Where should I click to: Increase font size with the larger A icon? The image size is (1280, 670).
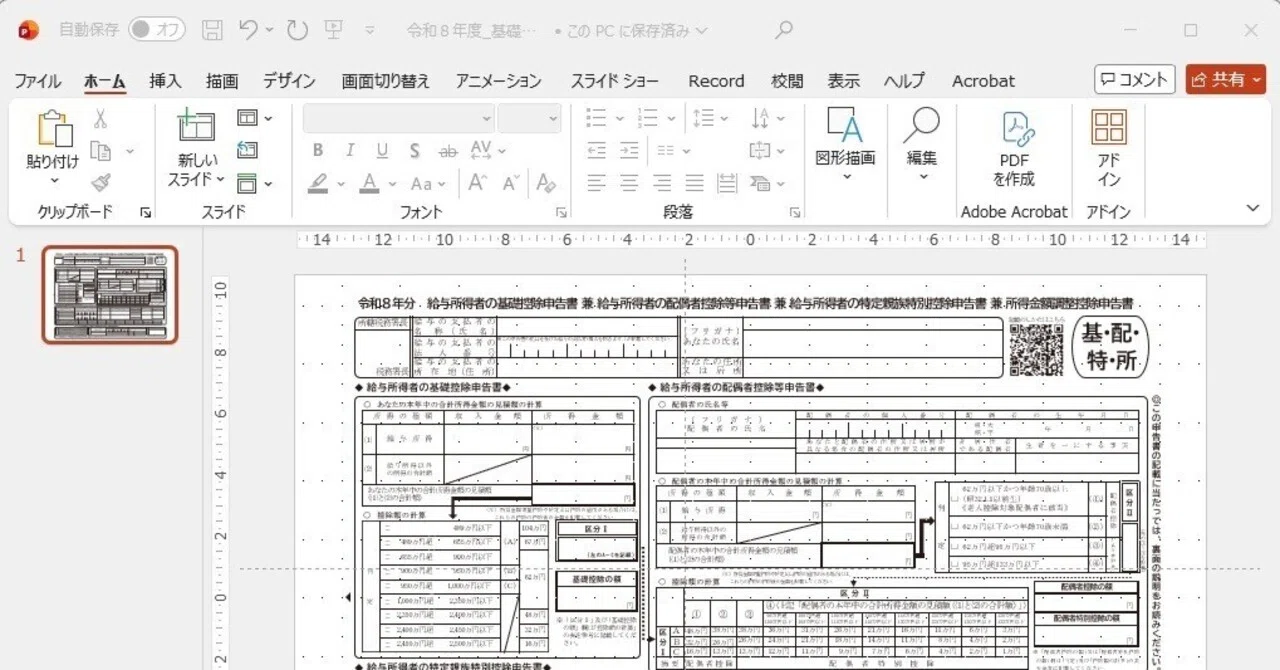point(477,183)
